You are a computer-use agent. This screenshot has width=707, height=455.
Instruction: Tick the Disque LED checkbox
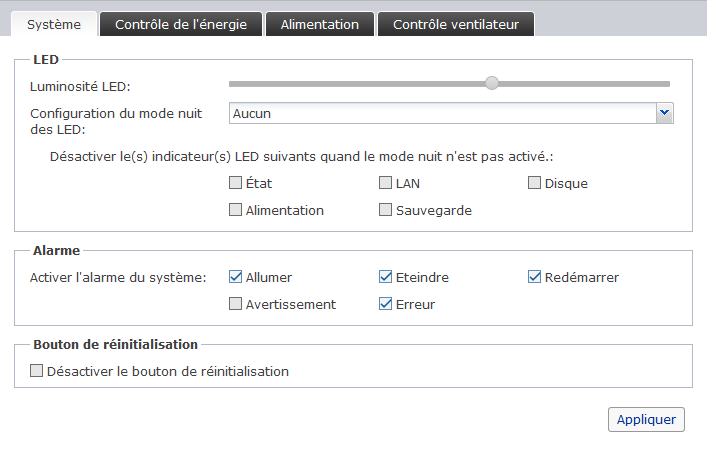(x=535, y=183)
